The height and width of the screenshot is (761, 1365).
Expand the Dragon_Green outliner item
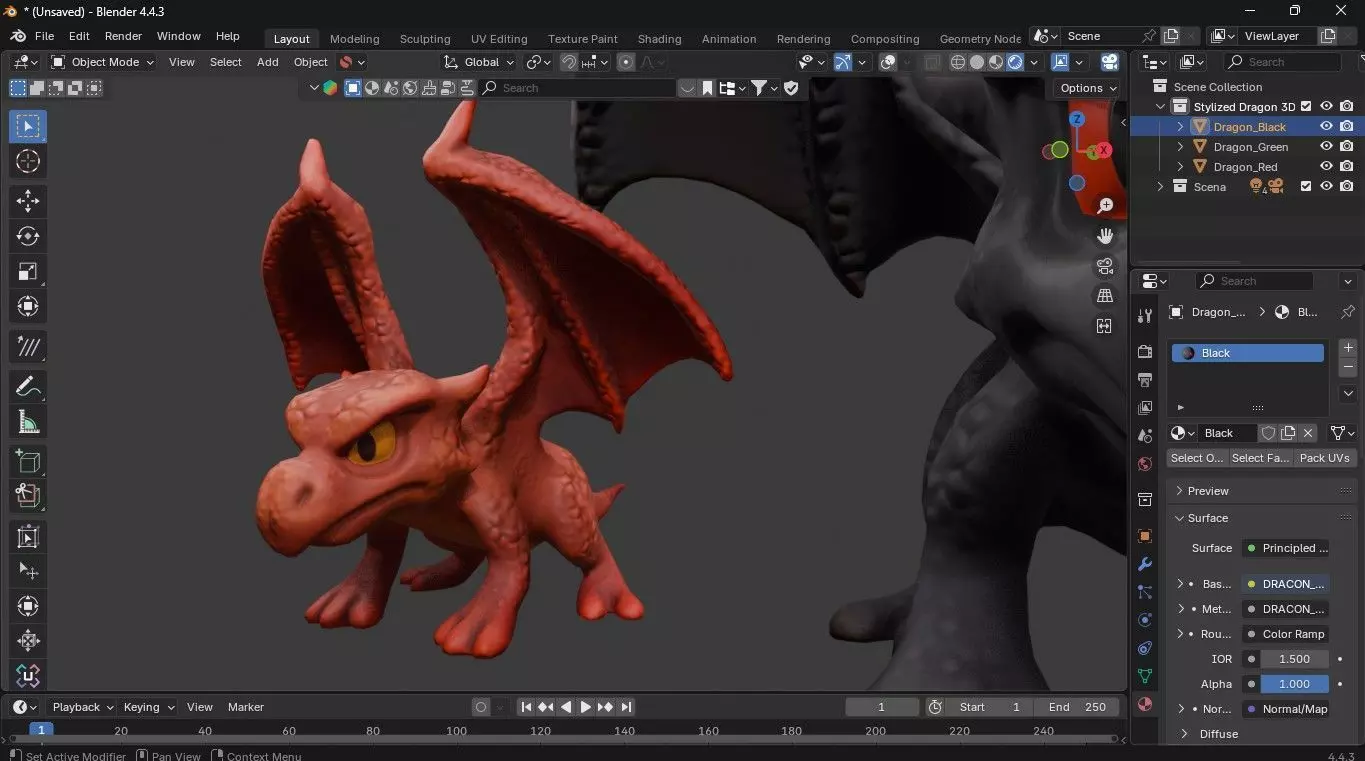(1180, 147)
